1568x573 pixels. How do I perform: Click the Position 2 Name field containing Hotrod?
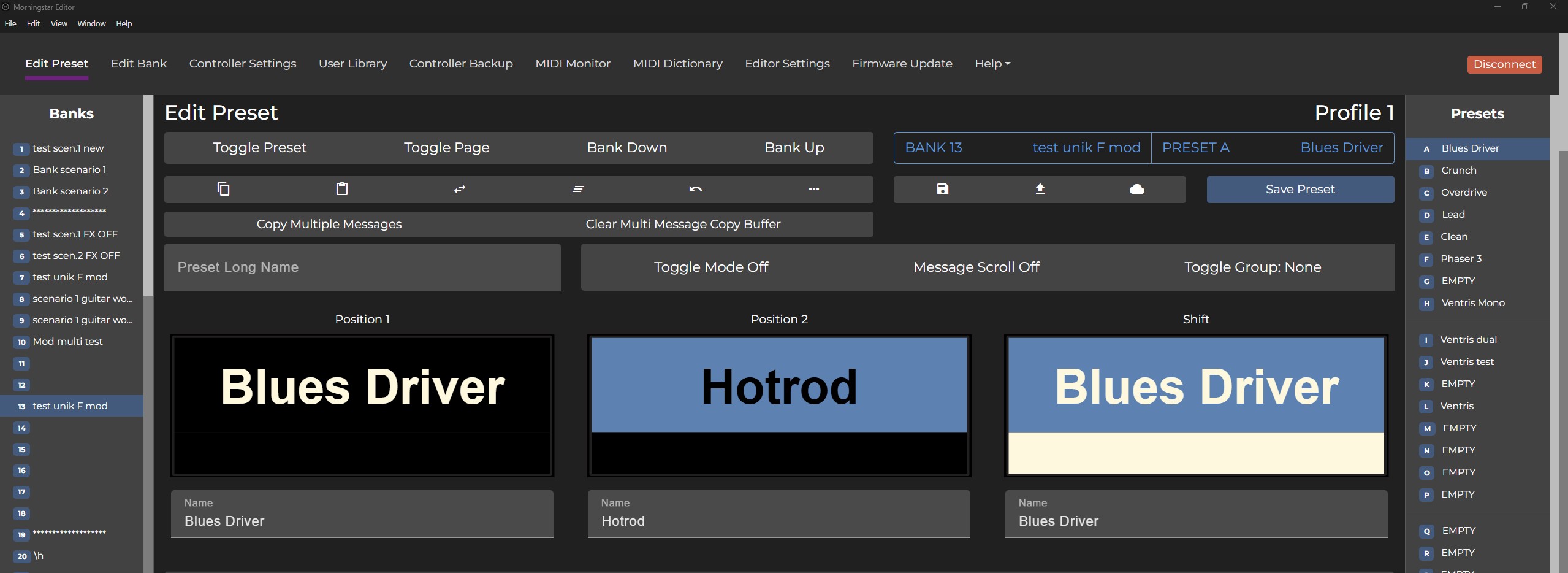779,514
